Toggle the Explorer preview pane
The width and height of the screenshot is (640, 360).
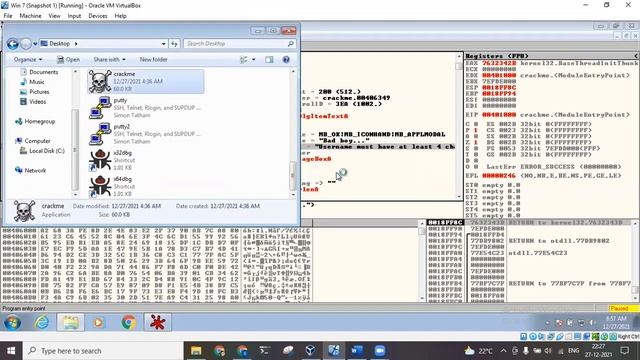[x=269, y=60]
